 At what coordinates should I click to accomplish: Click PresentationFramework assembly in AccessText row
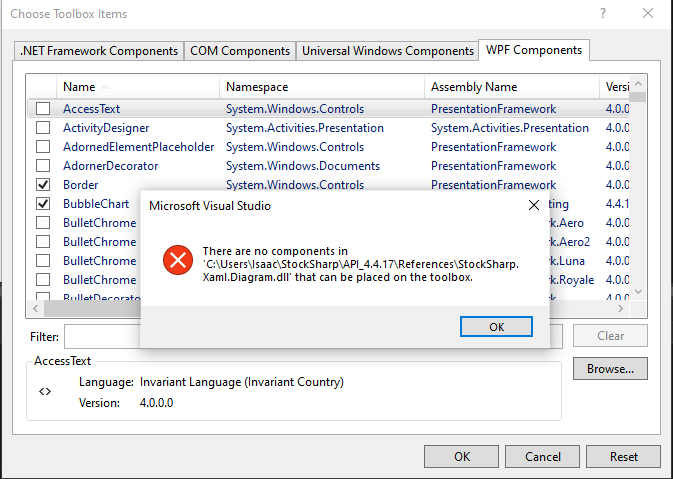click(494, 109)
